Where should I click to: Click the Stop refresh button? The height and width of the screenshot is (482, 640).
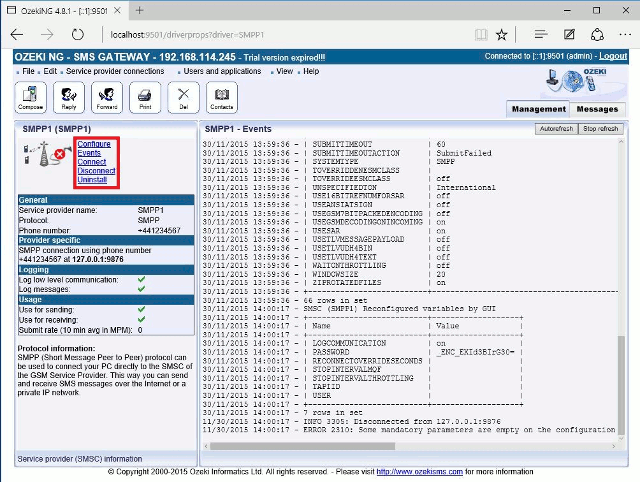(x=600, y=129)
